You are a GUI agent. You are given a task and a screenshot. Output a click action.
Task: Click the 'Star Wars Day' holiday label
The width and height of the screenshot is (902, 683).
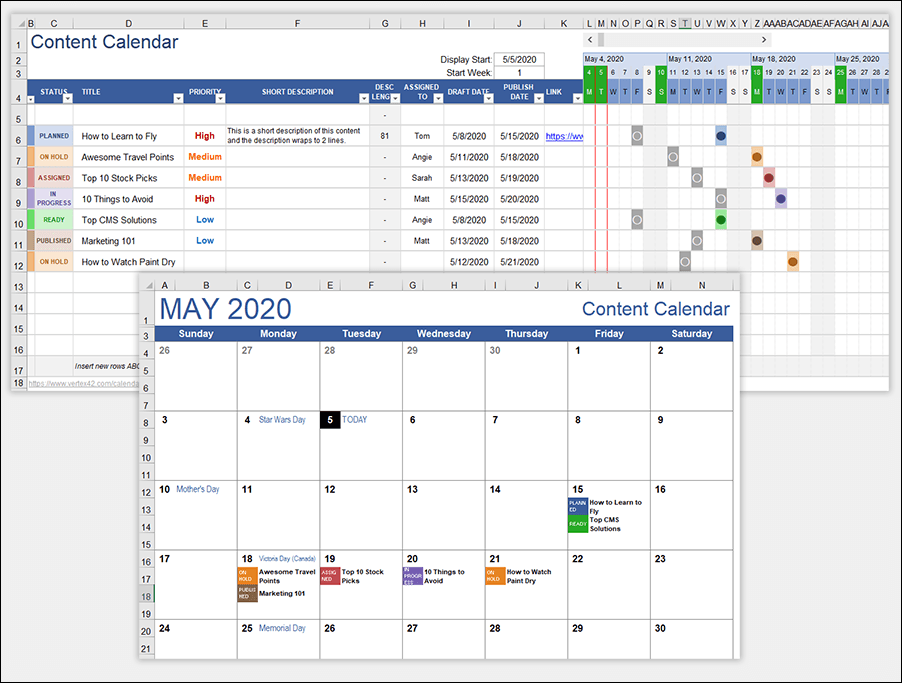[x=282, y=420]
